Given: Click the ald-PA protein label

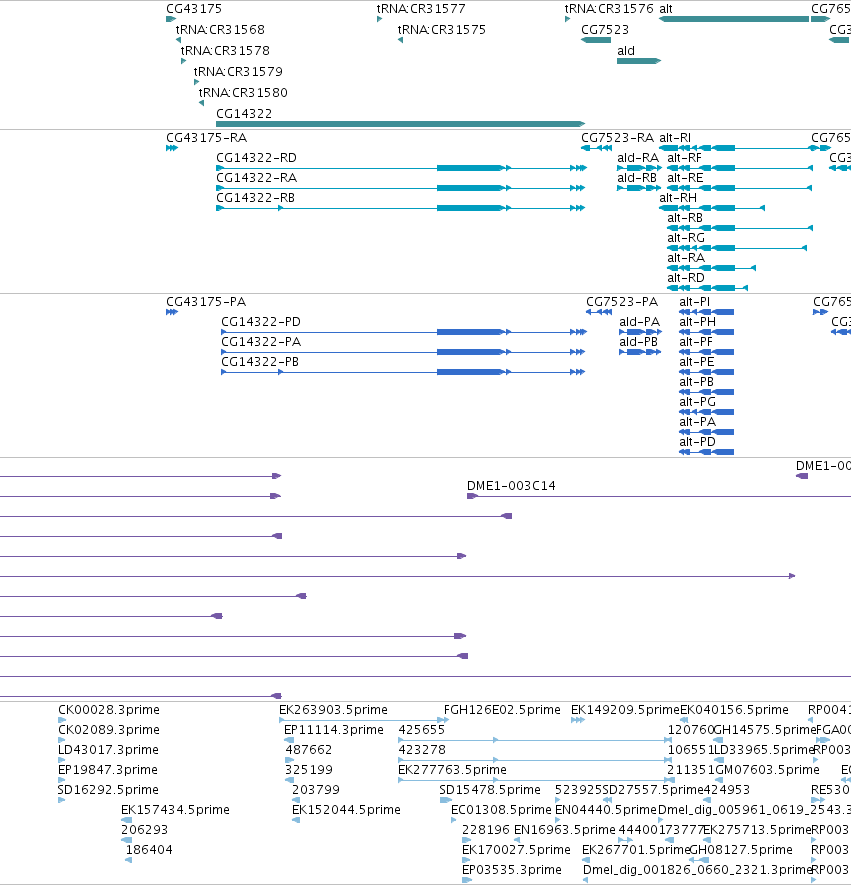Looking at the screenshot, I should tap(639, 322).
